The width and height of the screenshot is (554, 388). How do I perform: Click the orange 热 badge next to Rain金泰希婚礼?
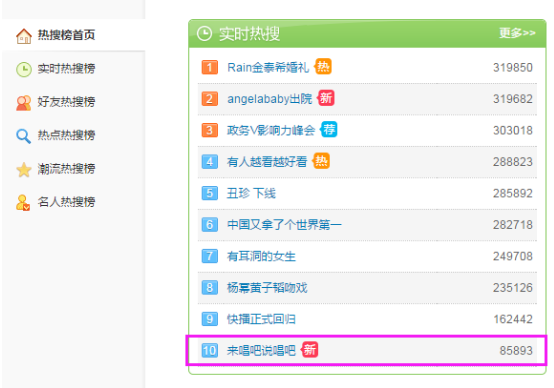pyautogui.click(x=323, y=66)
